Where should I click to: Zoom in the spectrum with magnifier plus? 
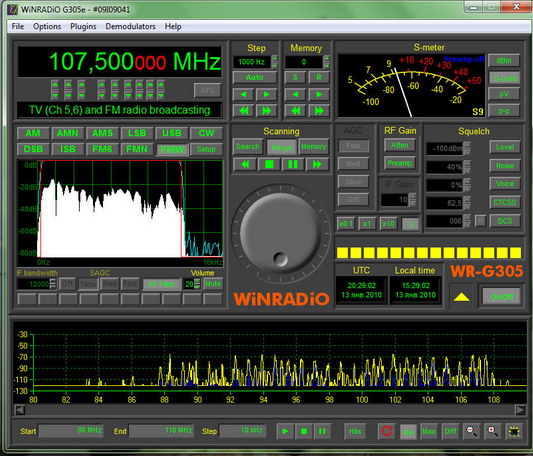[x=492, y=431]
